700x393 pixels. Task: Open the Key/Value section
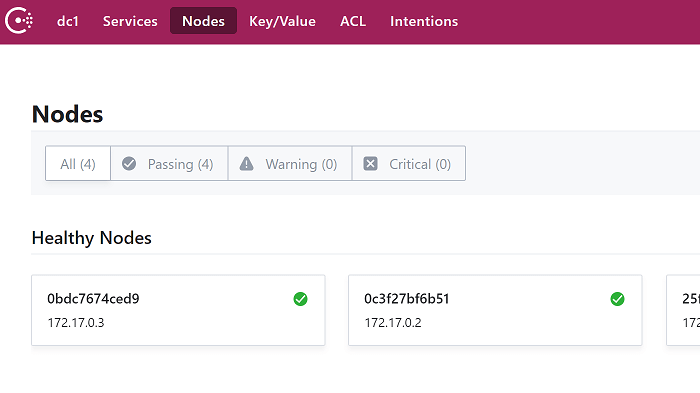tap(283, 21)
